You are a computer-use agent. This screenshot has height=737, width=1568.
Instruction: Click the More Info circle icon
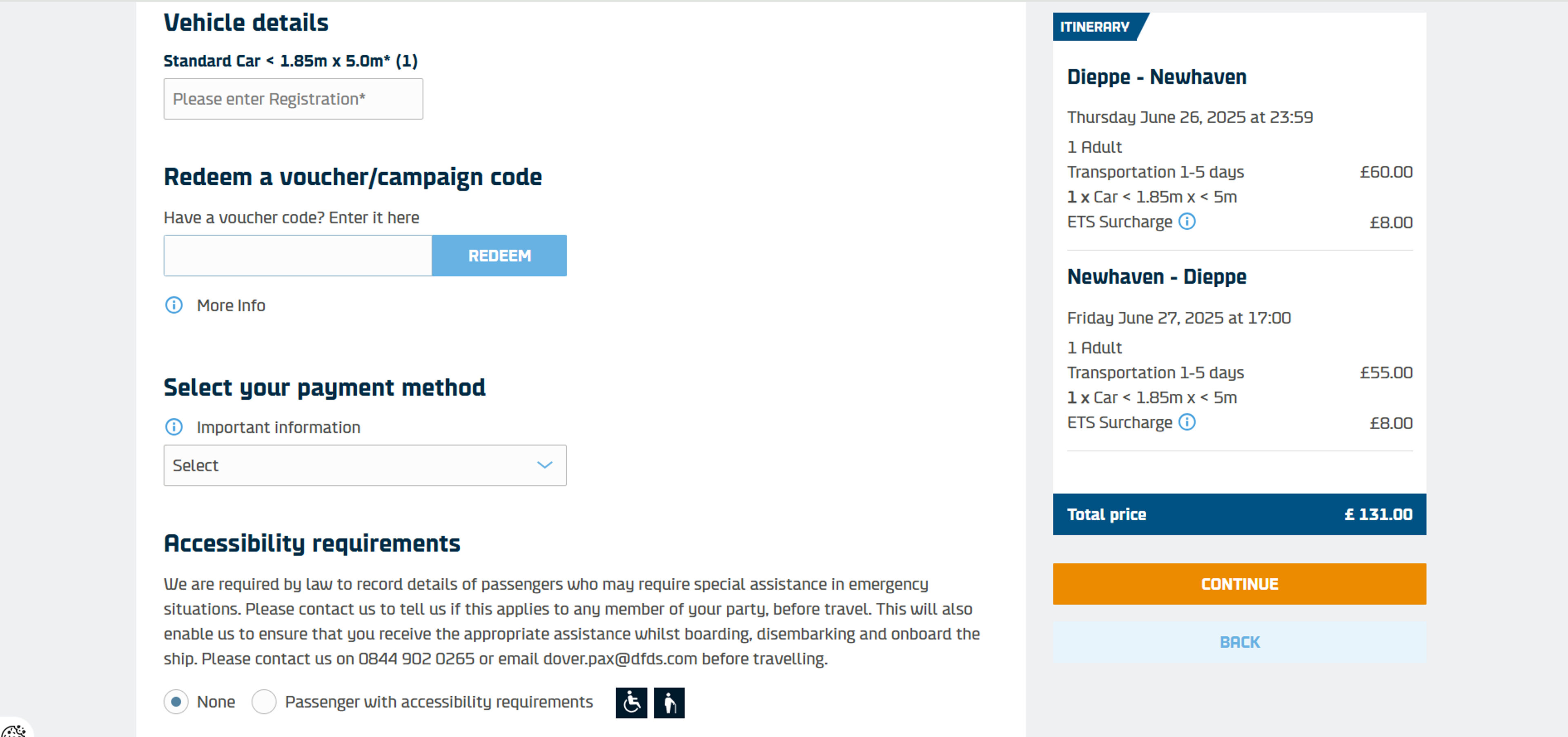tap(174, 305)
